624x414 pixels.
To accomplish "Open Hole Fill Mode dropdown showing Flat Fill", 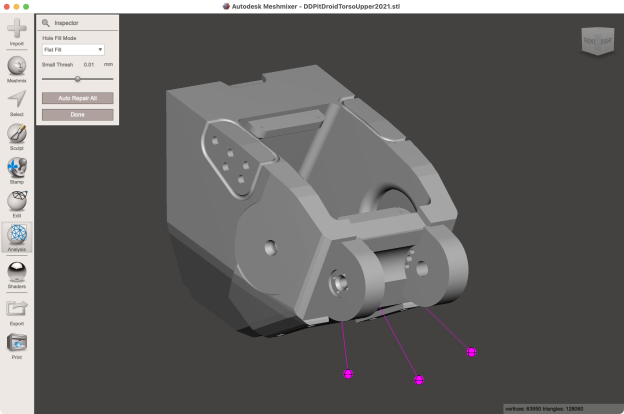I will (73, 50).
